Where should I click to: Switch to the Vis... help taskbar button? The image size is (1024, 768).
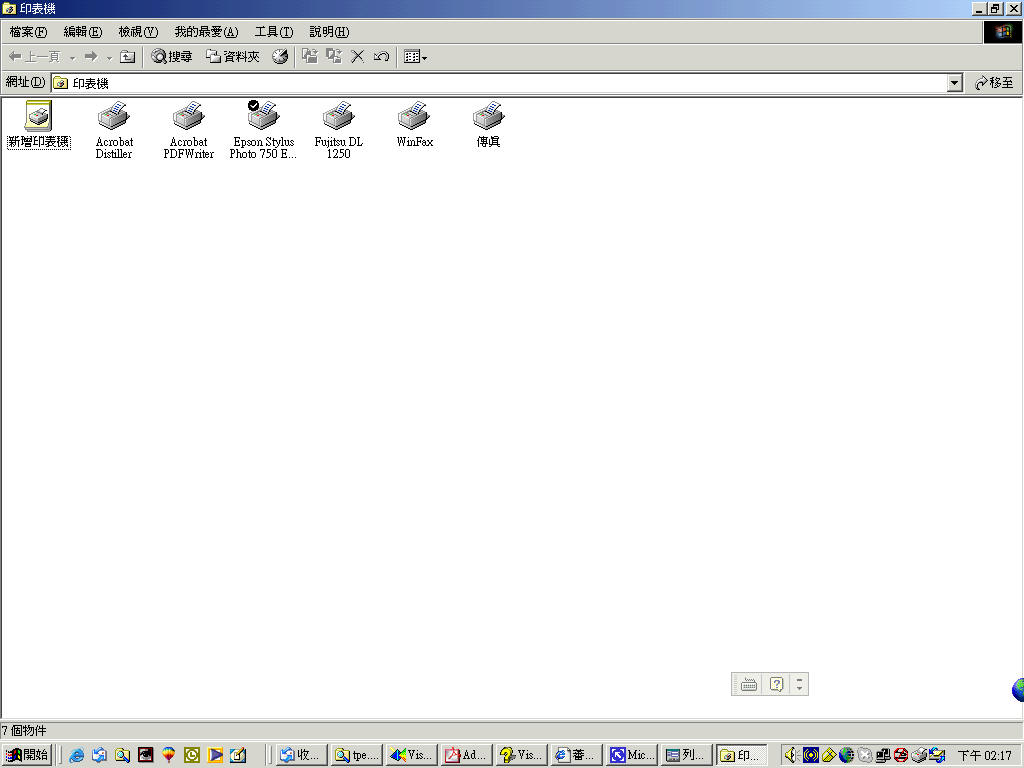point(521,756)
